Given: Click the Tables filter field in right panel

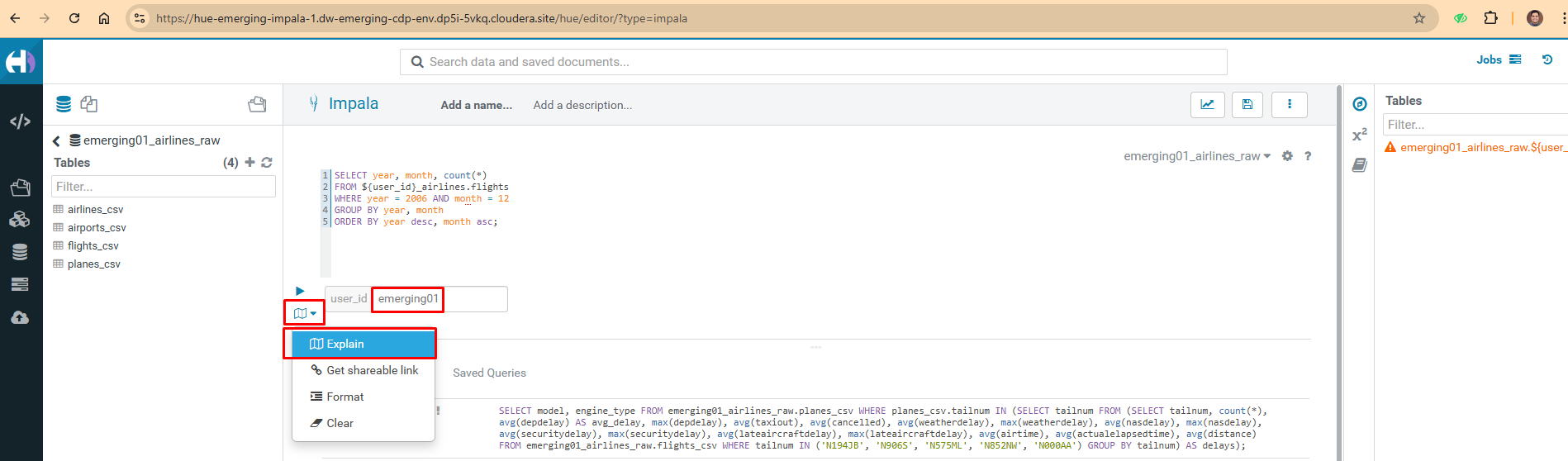Looking at the screenshot, I should 1475,125.
